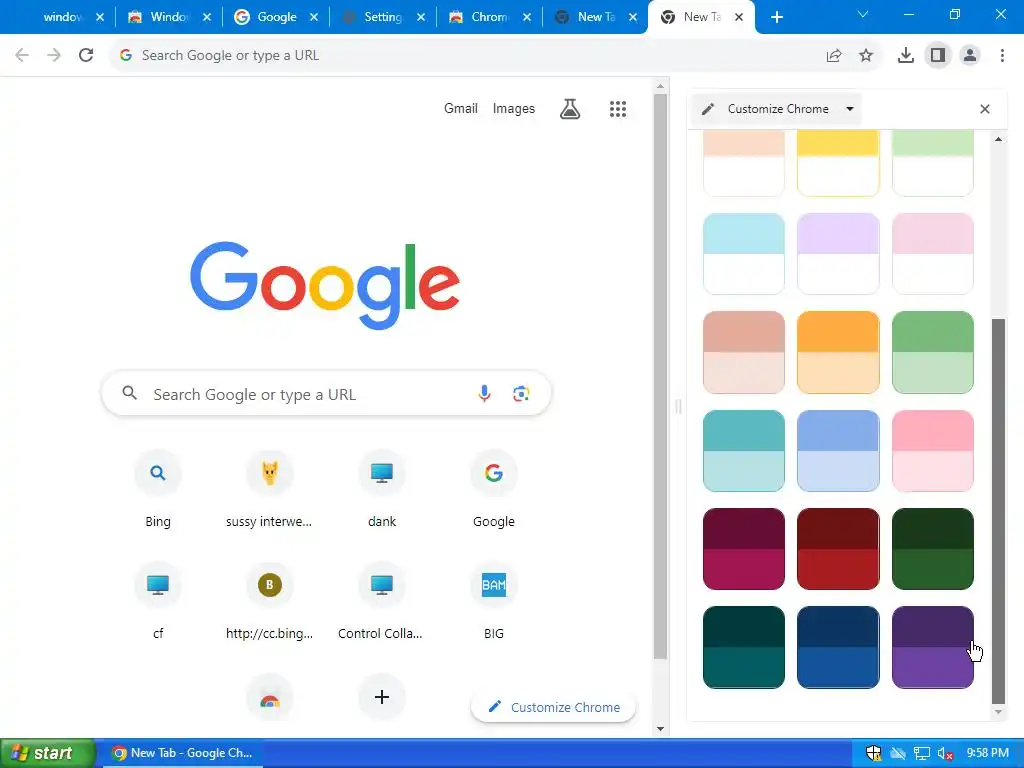Switch to the 'Windo' tab
1024x768 pixels.
(168, 17)
